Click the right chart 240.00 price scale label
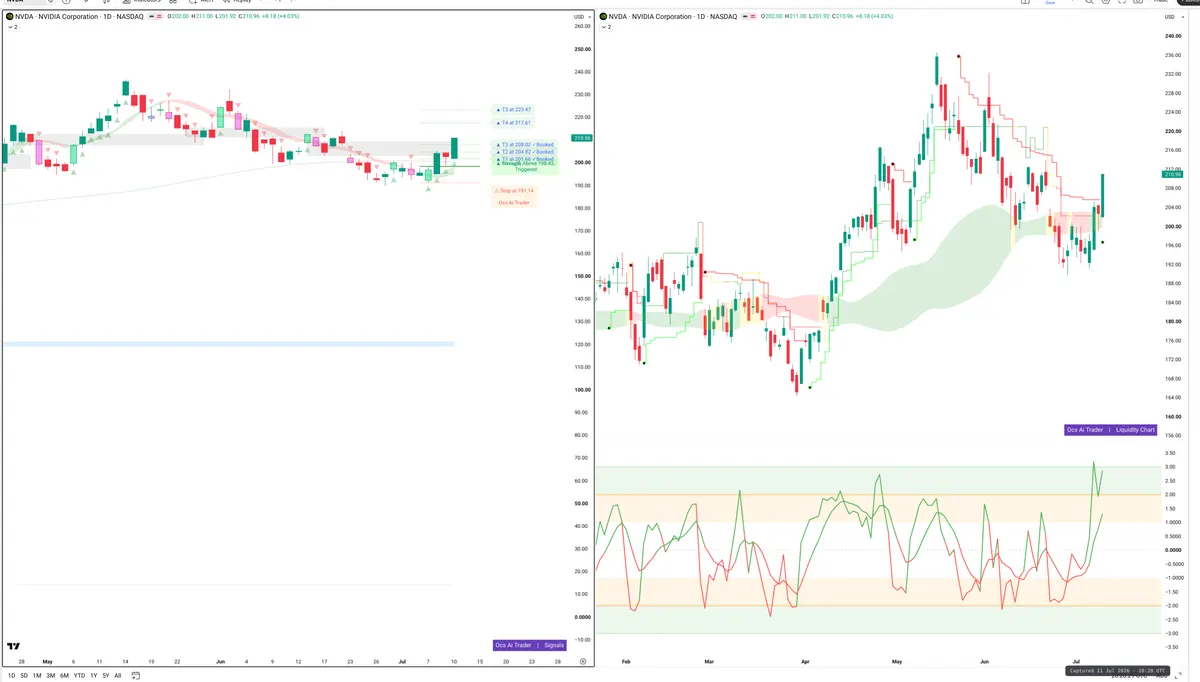1200x682 pixels. point(1172,37)
